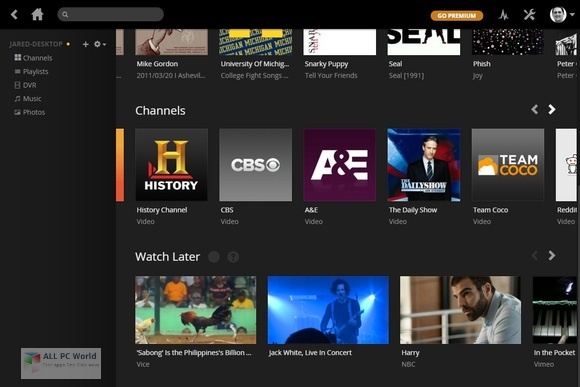Screen dimensions: 580x387
Task: Toggle the round button beside Watch Later
Action: (x=214, y=257)
